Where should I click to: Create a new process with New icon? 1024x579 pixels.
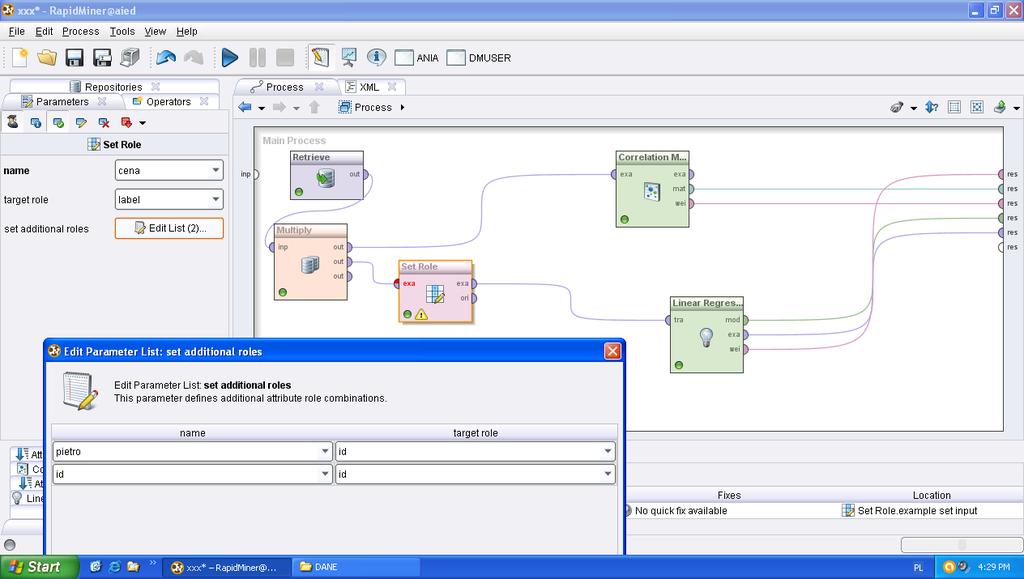click(x=20, y=57)
